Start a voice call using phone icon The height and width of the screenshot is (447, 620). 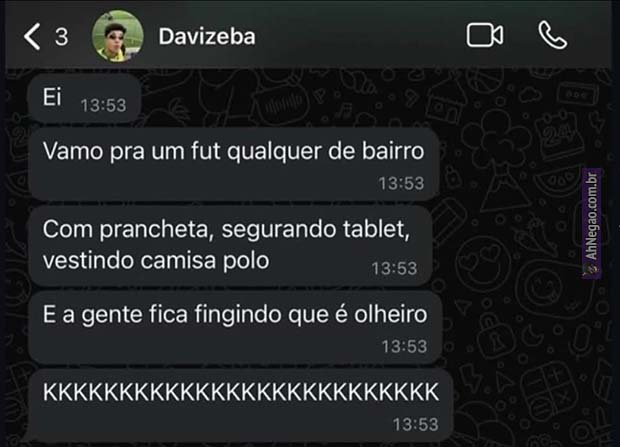553,36
